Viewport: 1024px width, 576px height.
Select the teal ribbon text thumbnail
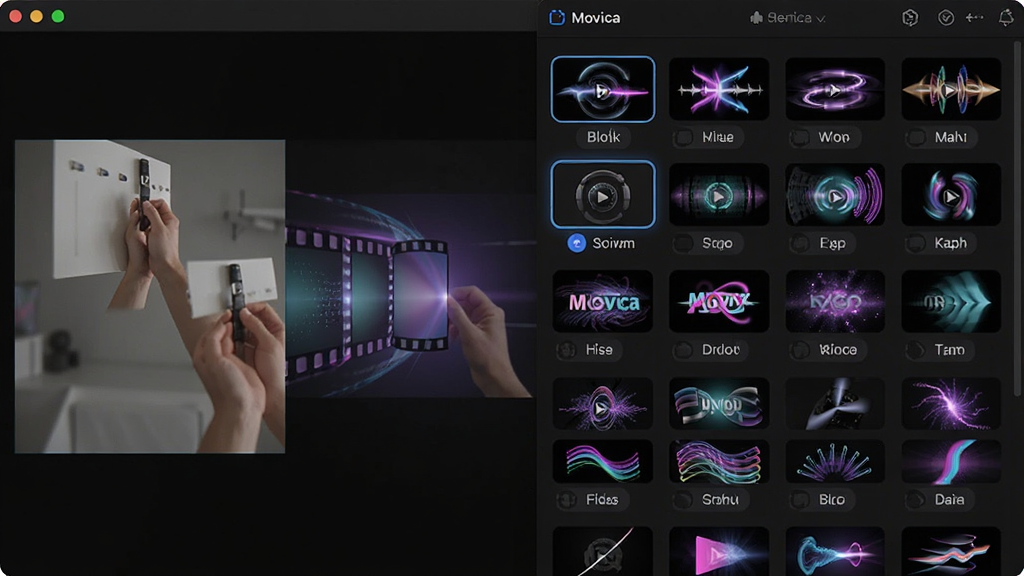click(718, 404)
